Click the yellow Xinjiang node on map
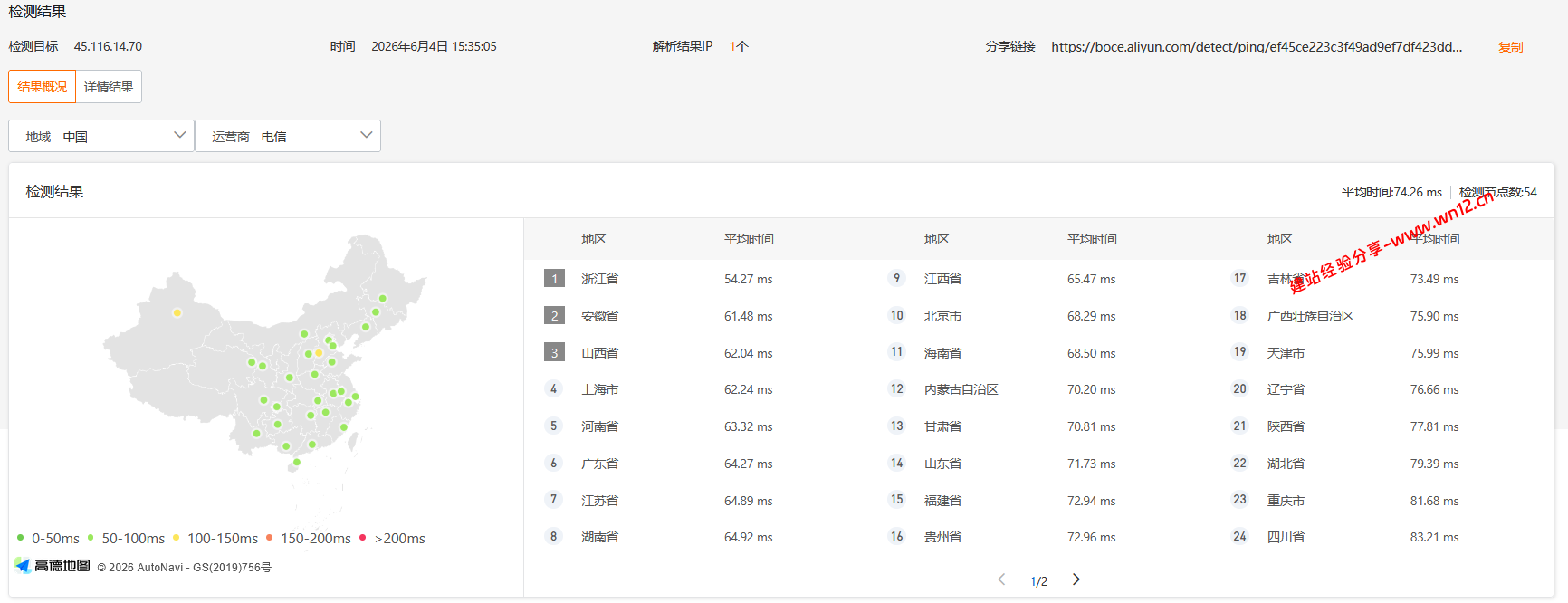 tap(177, 313)
